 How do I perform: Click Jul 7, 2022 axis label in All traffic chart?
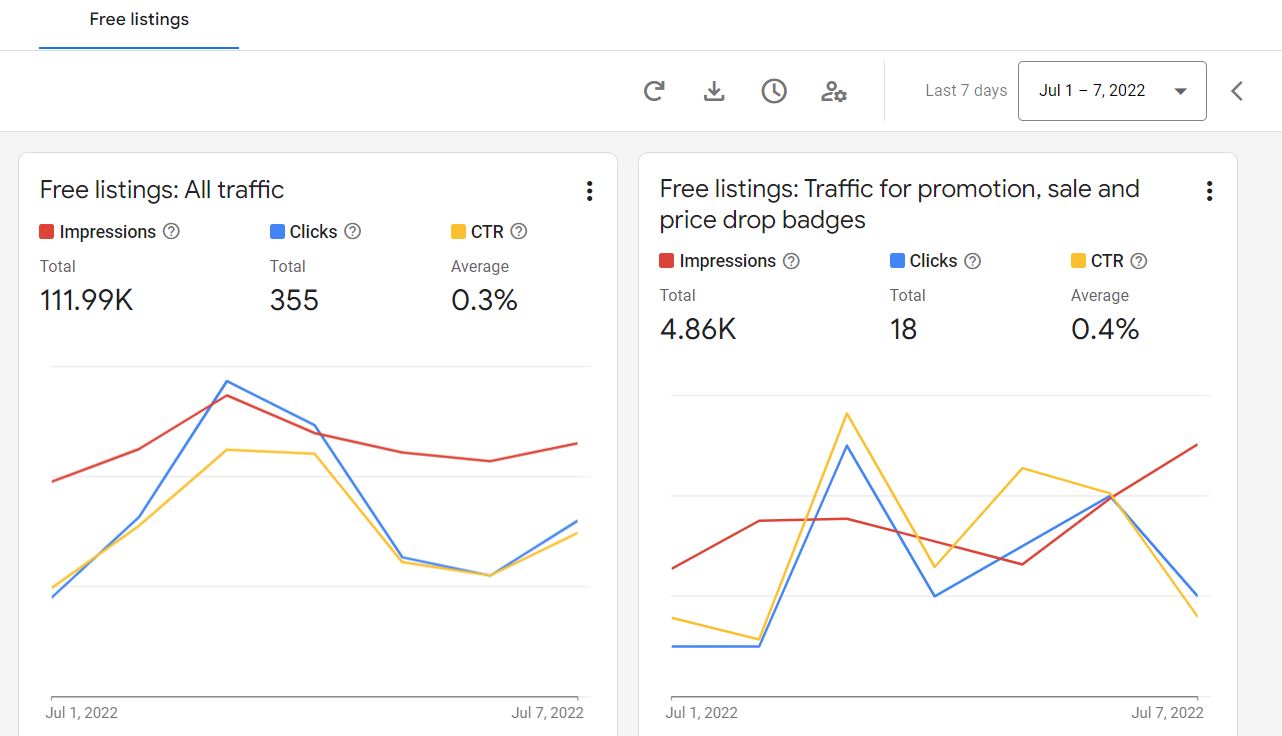pyautogui.click(x=547, y=713)
